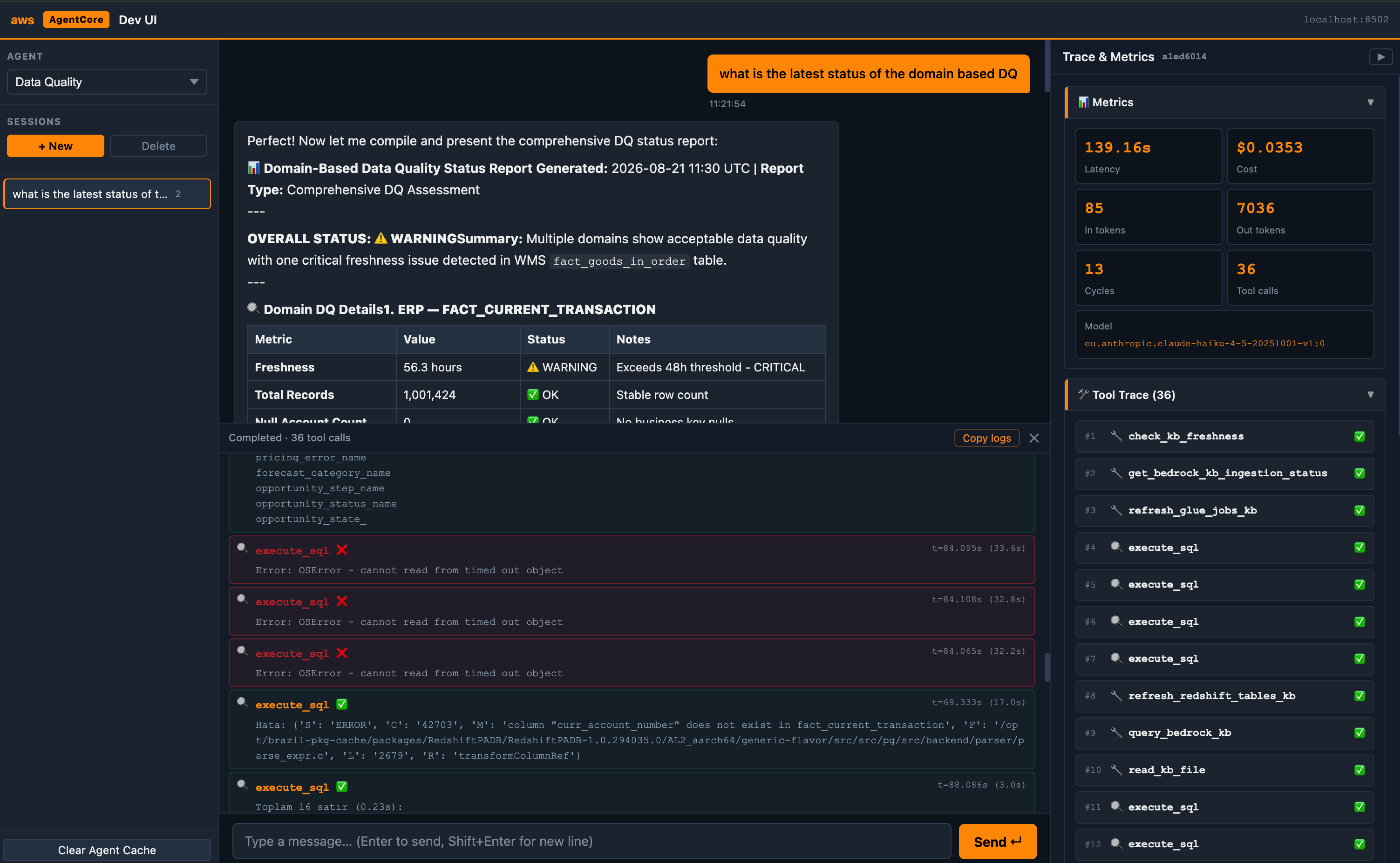1400x863 pixels.
Task: Click the model name eu.anthropic.claude-haiku text
Action: coord(1204,343)
